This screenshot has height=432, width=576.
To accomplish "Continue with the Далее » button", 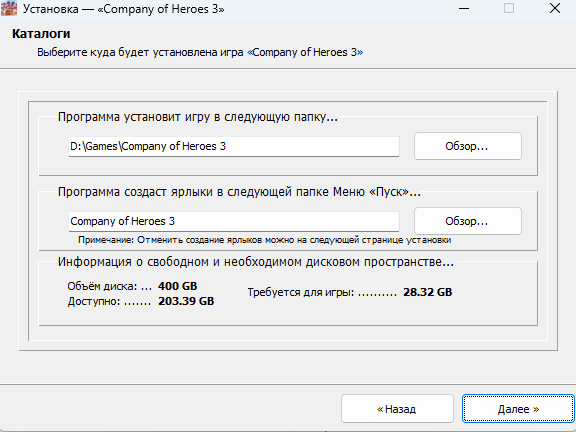I will tap(518, 409).
